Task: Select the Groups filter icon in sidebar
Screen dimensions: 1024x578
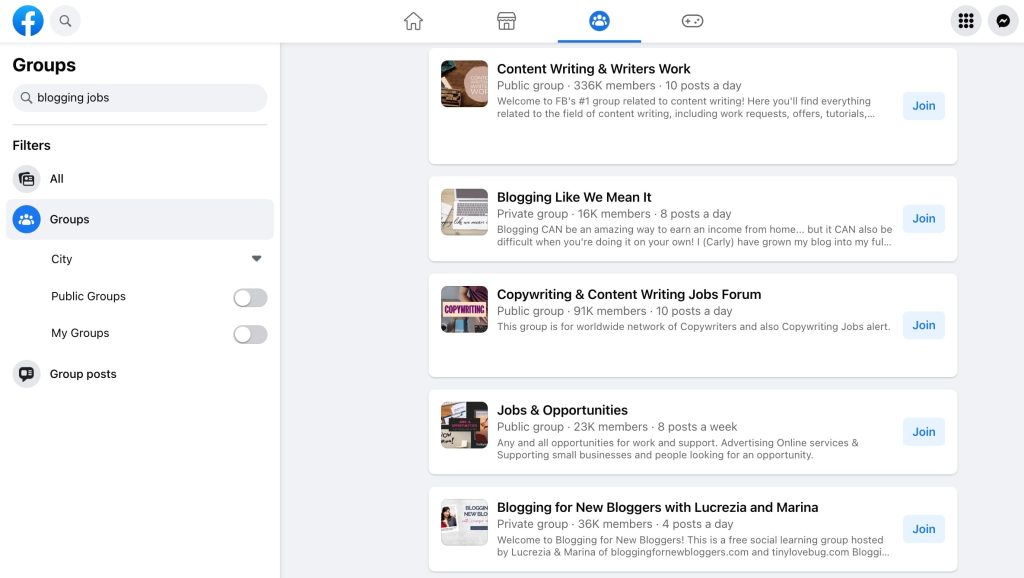Action: 26,218
